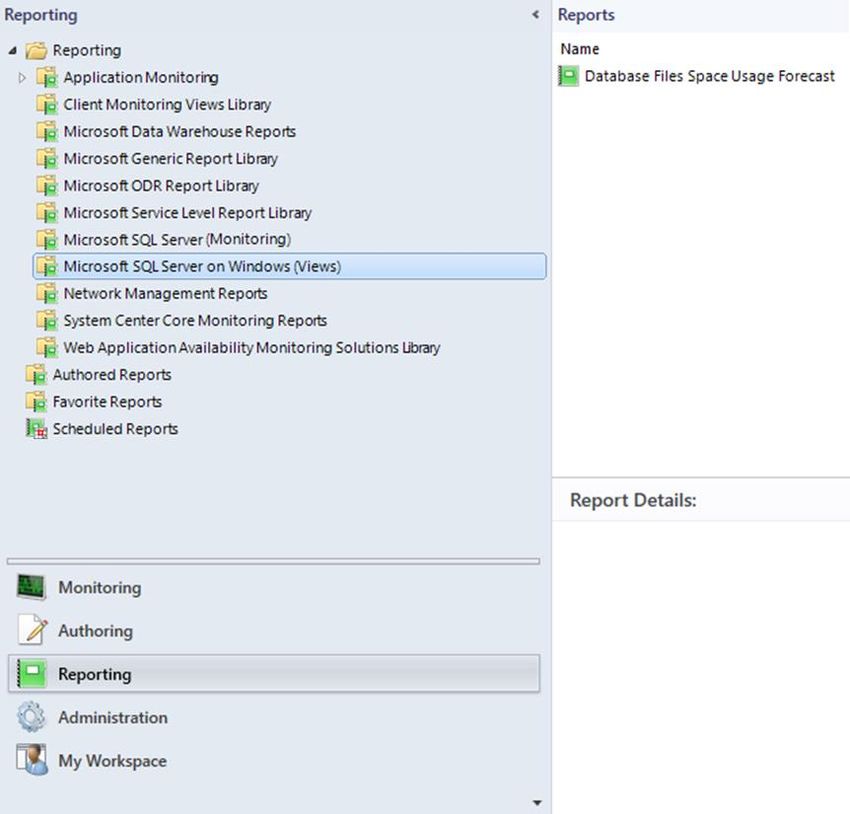Click the Microsoft Service Level Report Library icon
The image size is (850, 814).
(x=47, y=213)
